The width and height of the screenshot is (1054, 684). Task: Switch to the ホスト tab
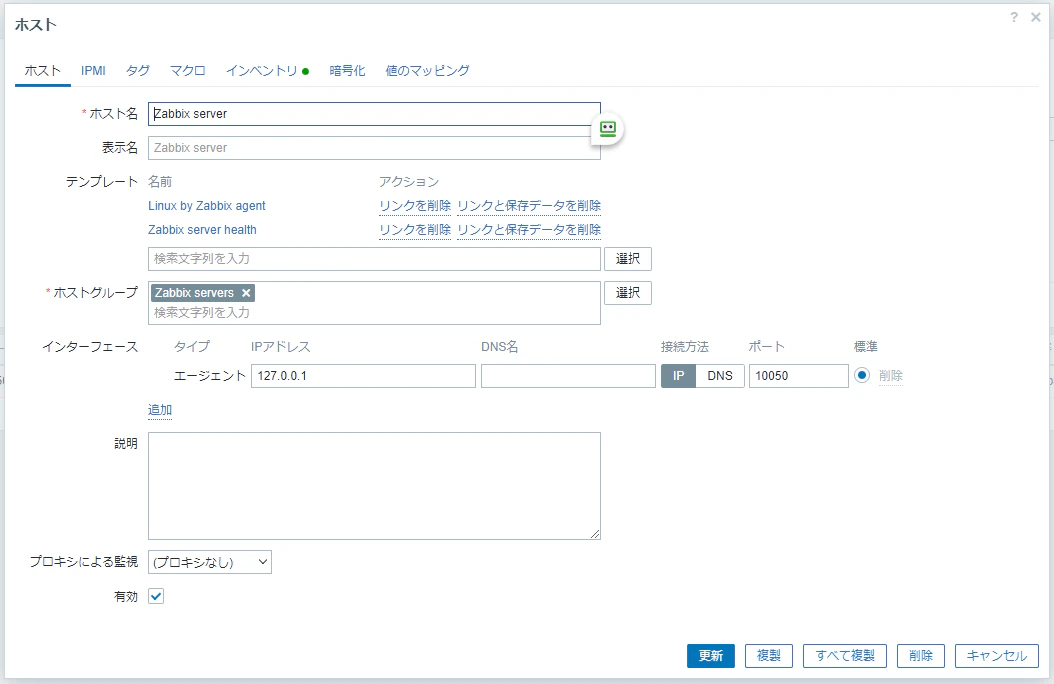[x=42, y=71]
